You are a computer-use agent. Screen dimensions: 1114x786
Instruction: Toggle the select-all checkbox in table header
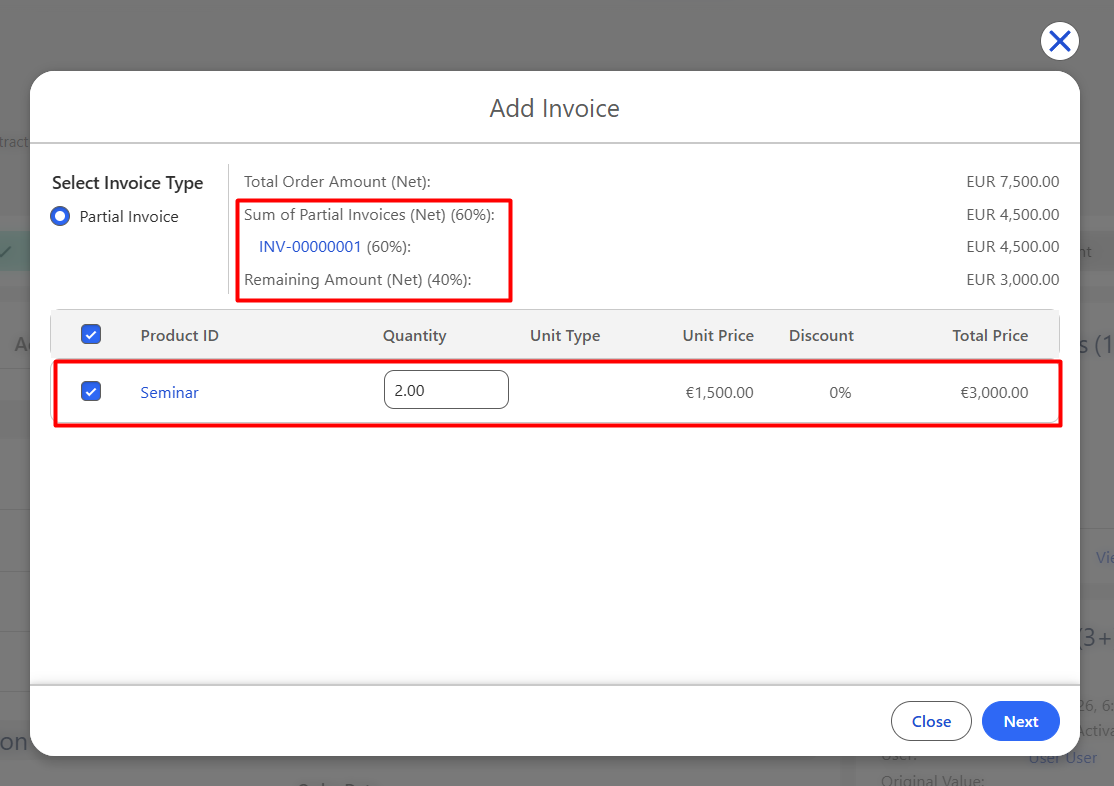91,335
